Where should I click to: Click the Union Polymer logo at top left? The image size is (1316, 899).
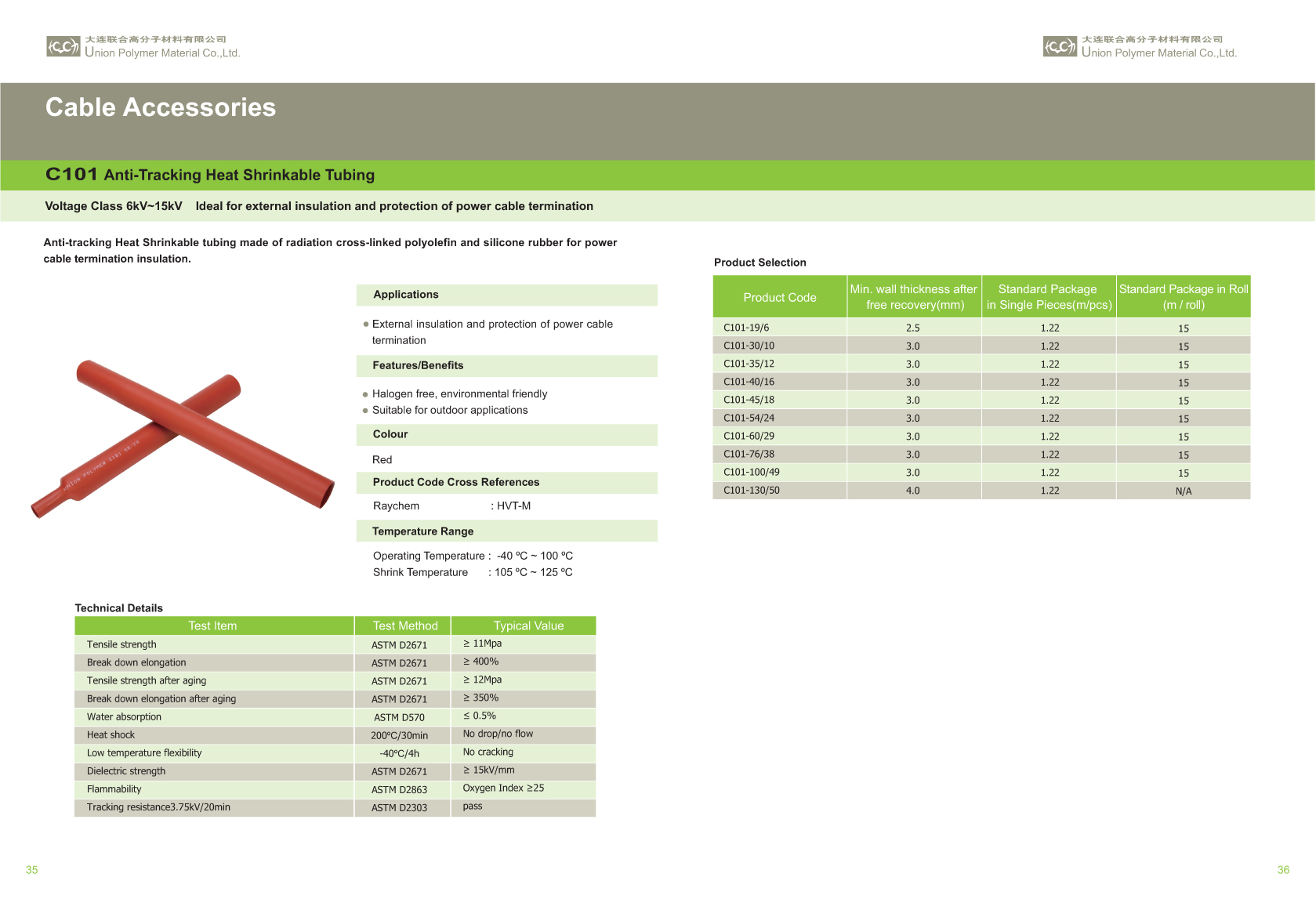coord(63,46)
